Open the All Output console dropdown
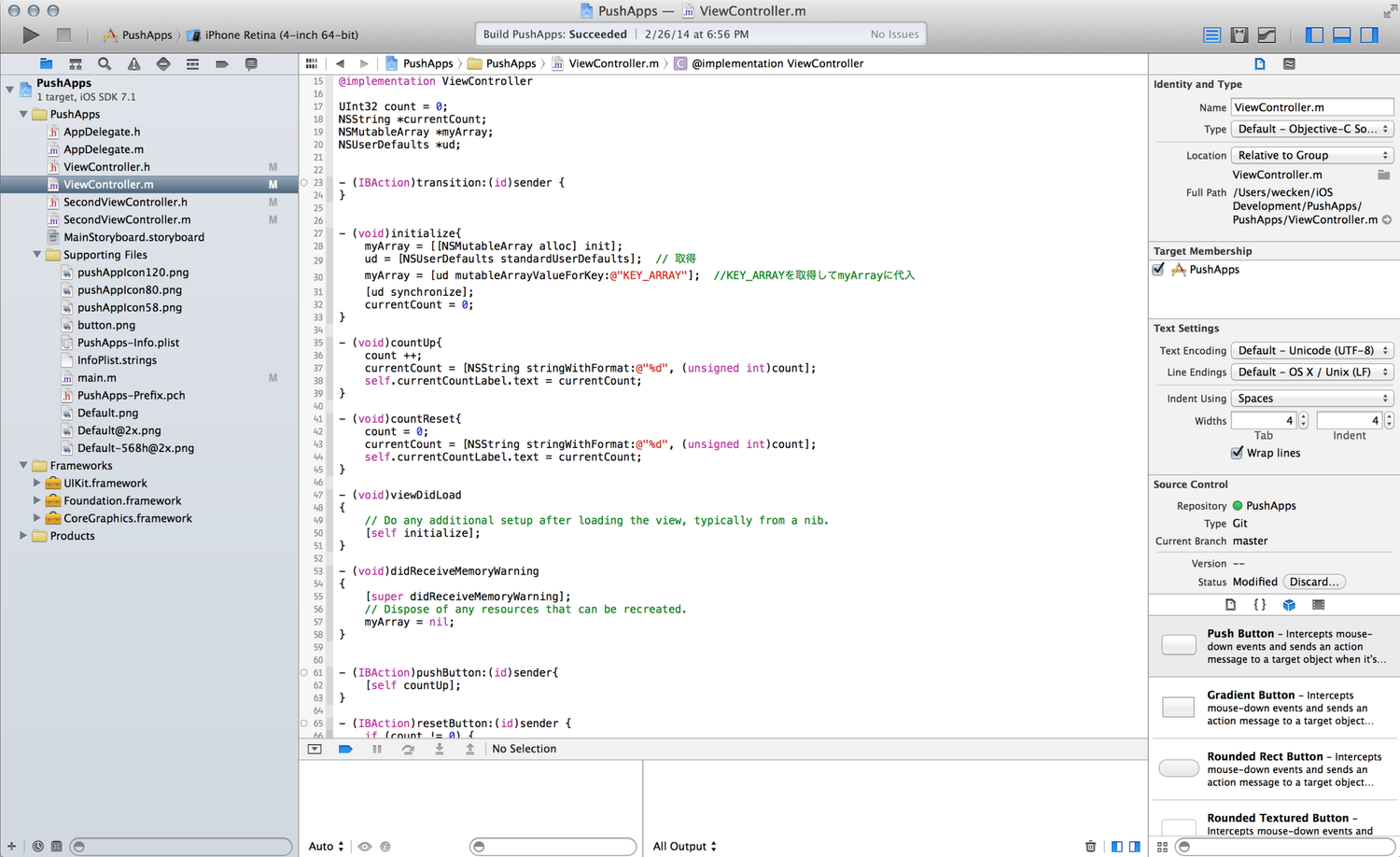 pyautogui.click(x=685, y=847)
